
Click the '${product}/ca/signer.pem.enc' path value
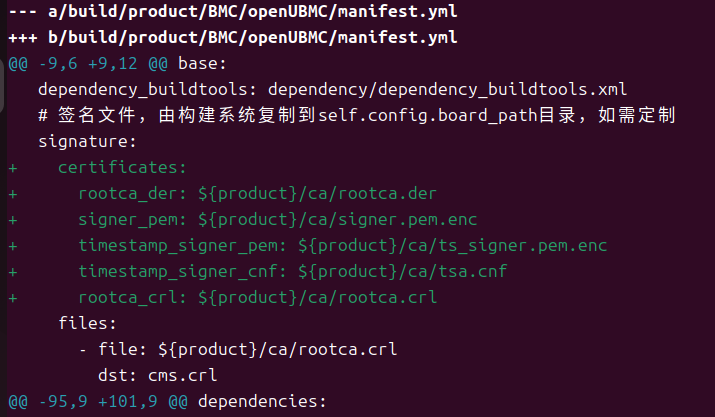click(337, 220)
